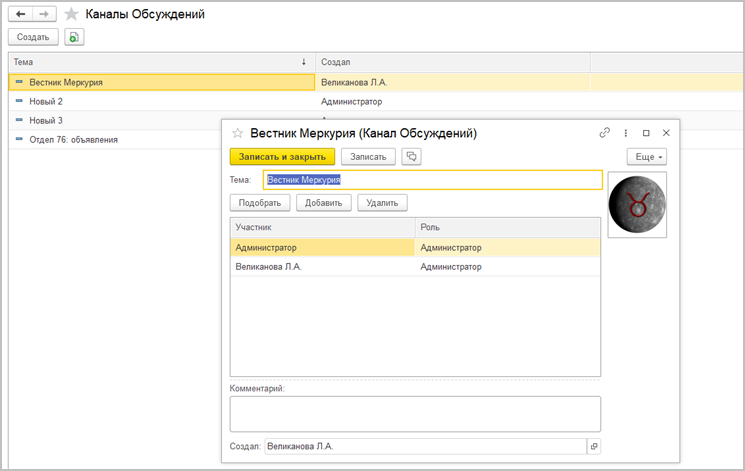Screen dimensions: 745x471
Task: Select Отдел 76: объявления in list
Action: (74, 140)
